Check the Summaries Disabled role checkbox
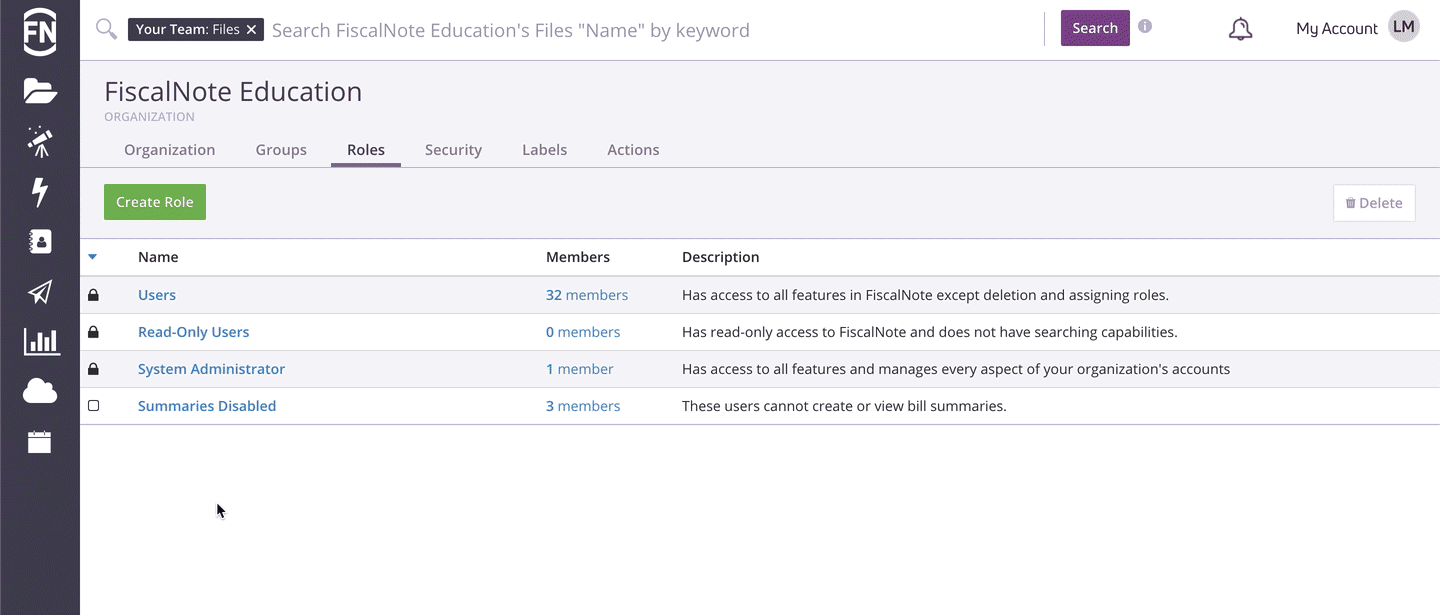The height and width of the screenshot is (615, 1440). point(93,406)
